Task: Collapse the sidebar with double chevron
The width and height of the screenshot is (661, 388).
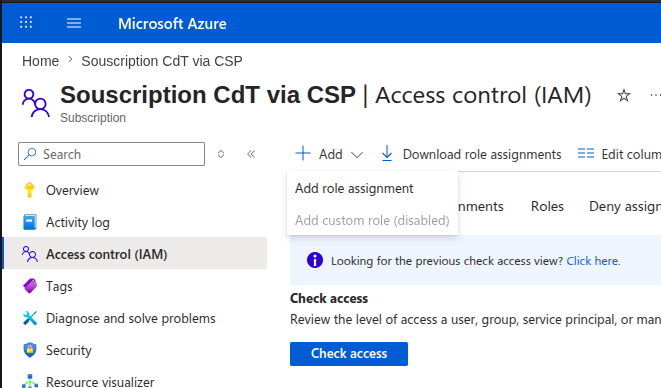Action: click(x=251, y=154)
